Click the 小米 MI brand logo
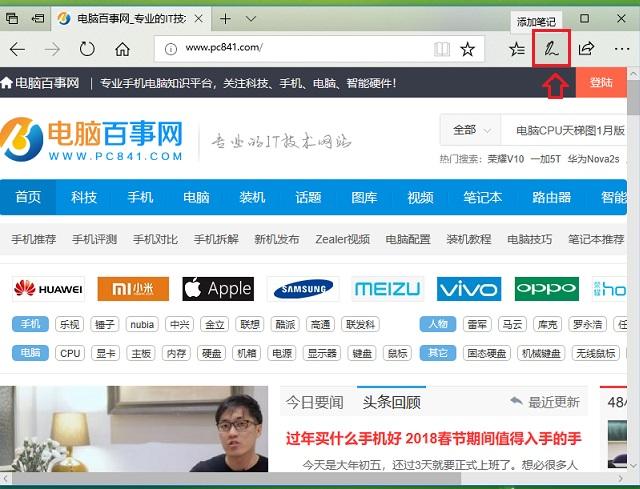The height and width of the screenshot is (489, 640). point(133,289)
